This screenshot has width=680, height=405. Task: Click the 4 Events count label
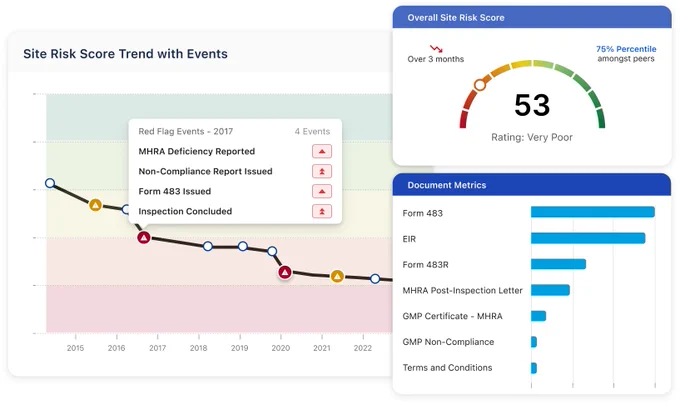tap(312, 131)
